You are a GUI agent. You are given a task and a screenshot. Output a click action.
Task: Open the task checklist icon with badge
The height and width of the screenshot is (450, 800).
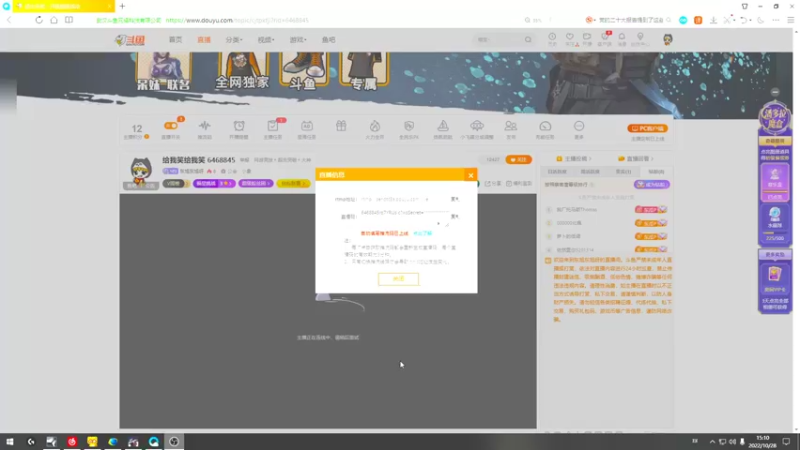pos(273,126)
